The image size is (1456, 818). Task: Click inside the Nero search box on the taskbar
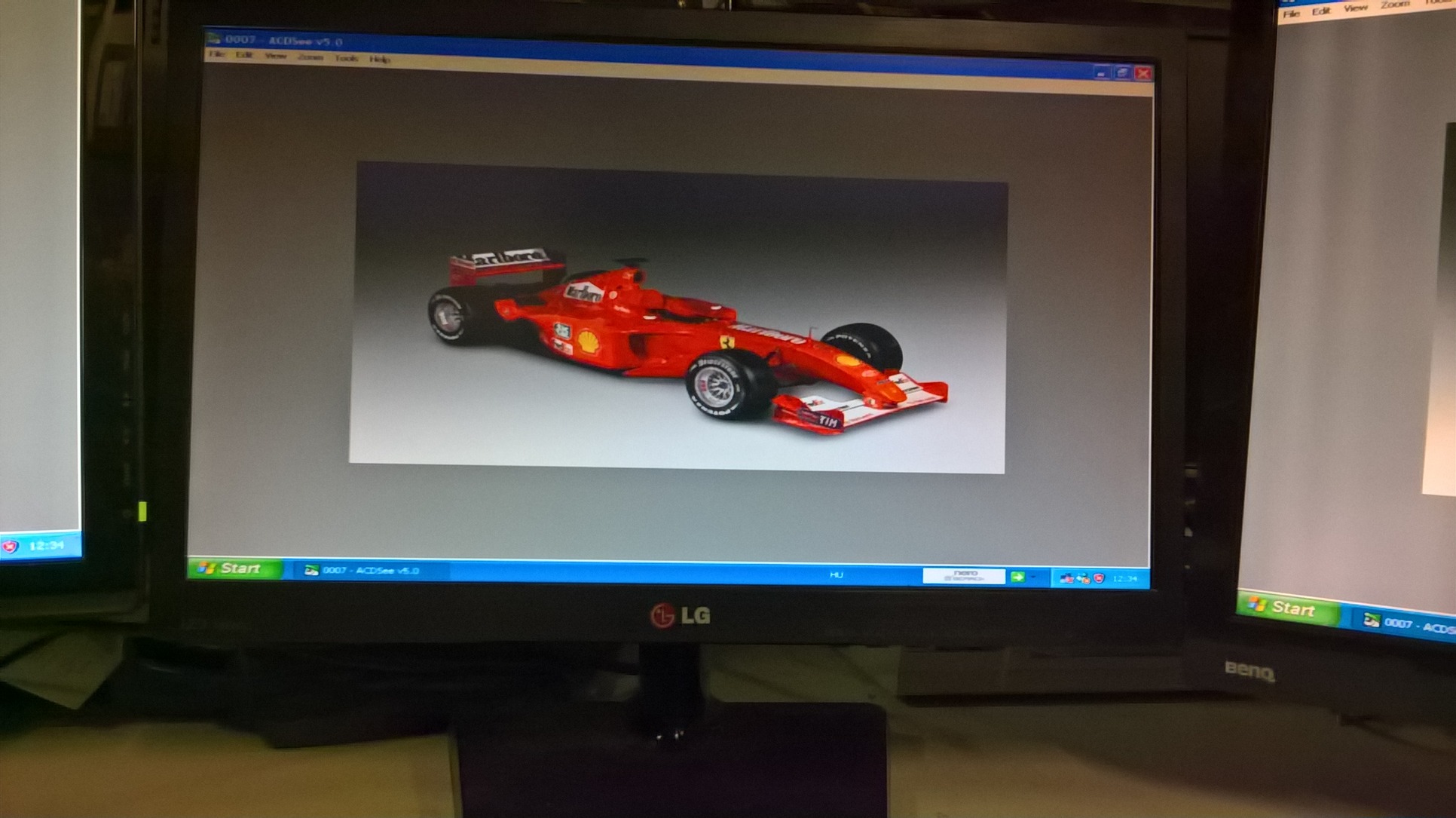(x=962, y=576)
